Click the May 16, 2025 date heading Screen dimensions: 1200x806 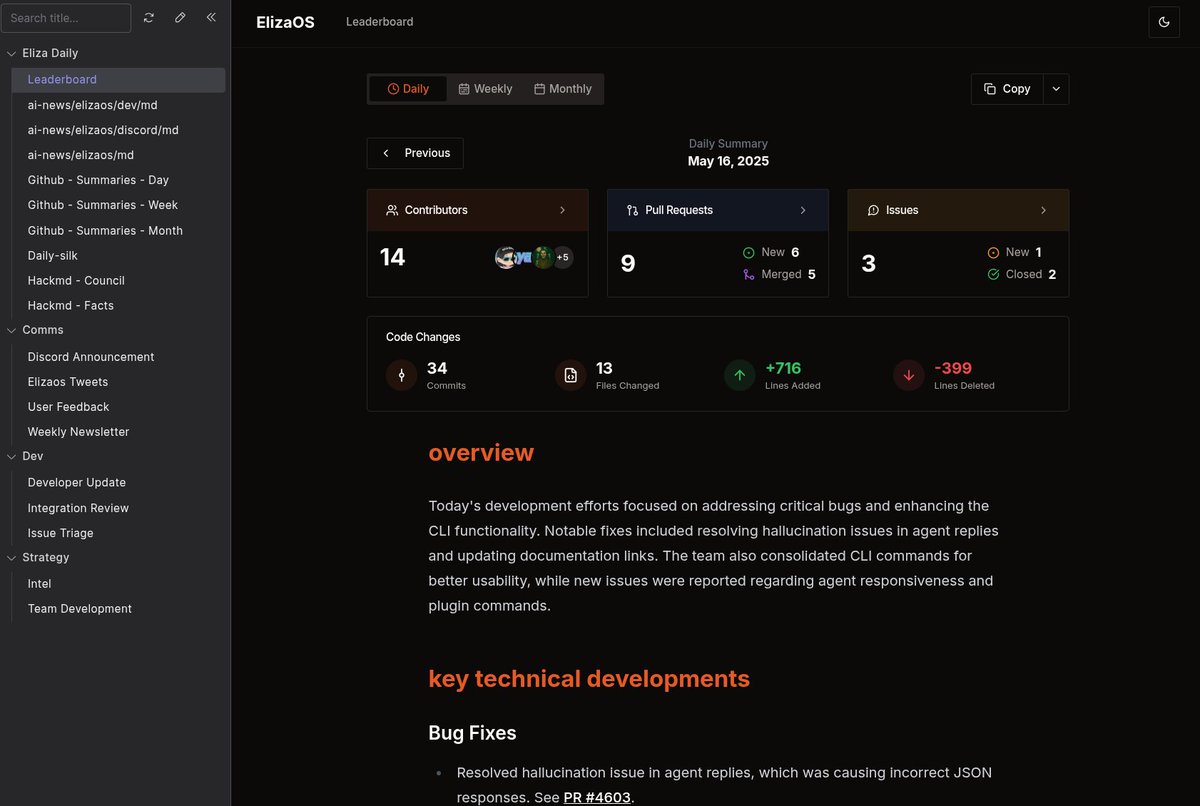coord(728,161)
